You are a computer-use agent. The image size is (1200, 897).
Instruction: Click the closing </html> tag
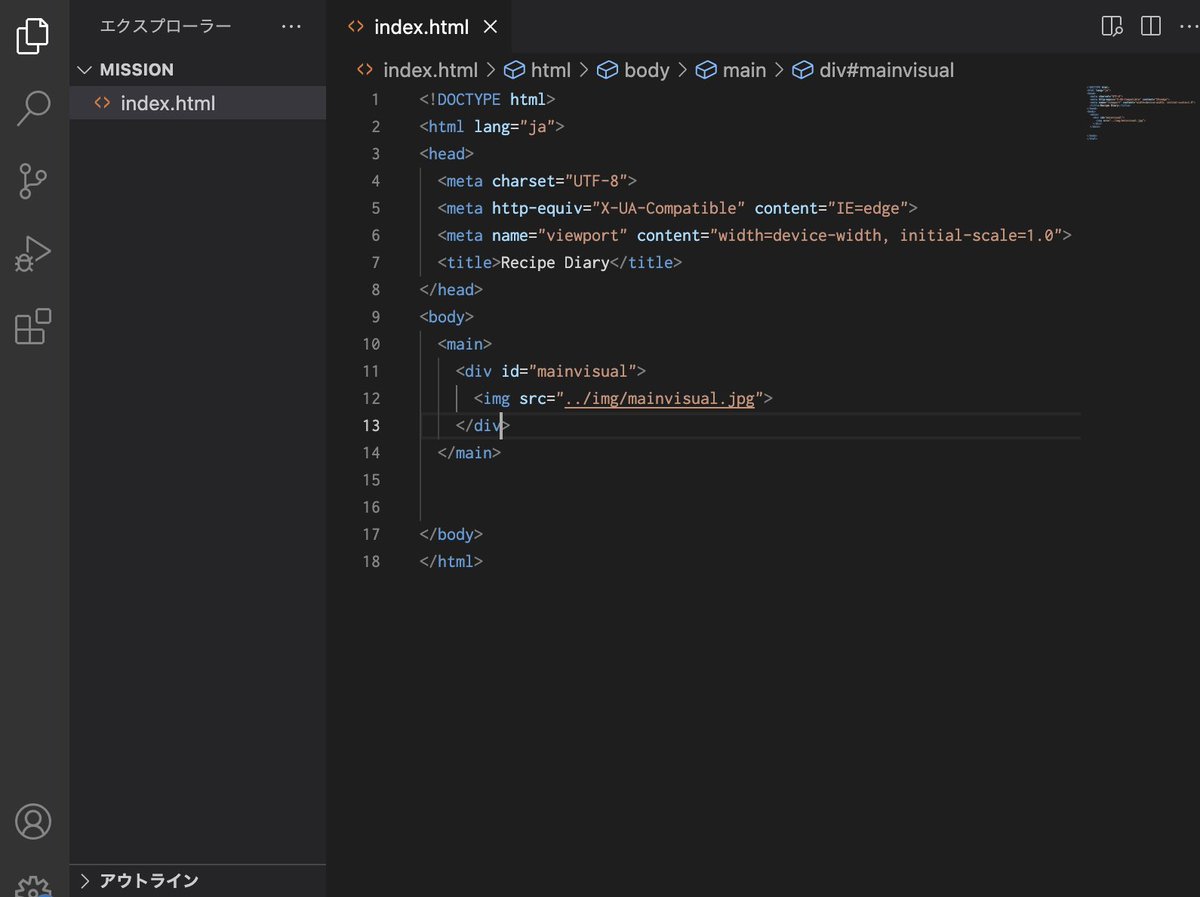point(451,562)
